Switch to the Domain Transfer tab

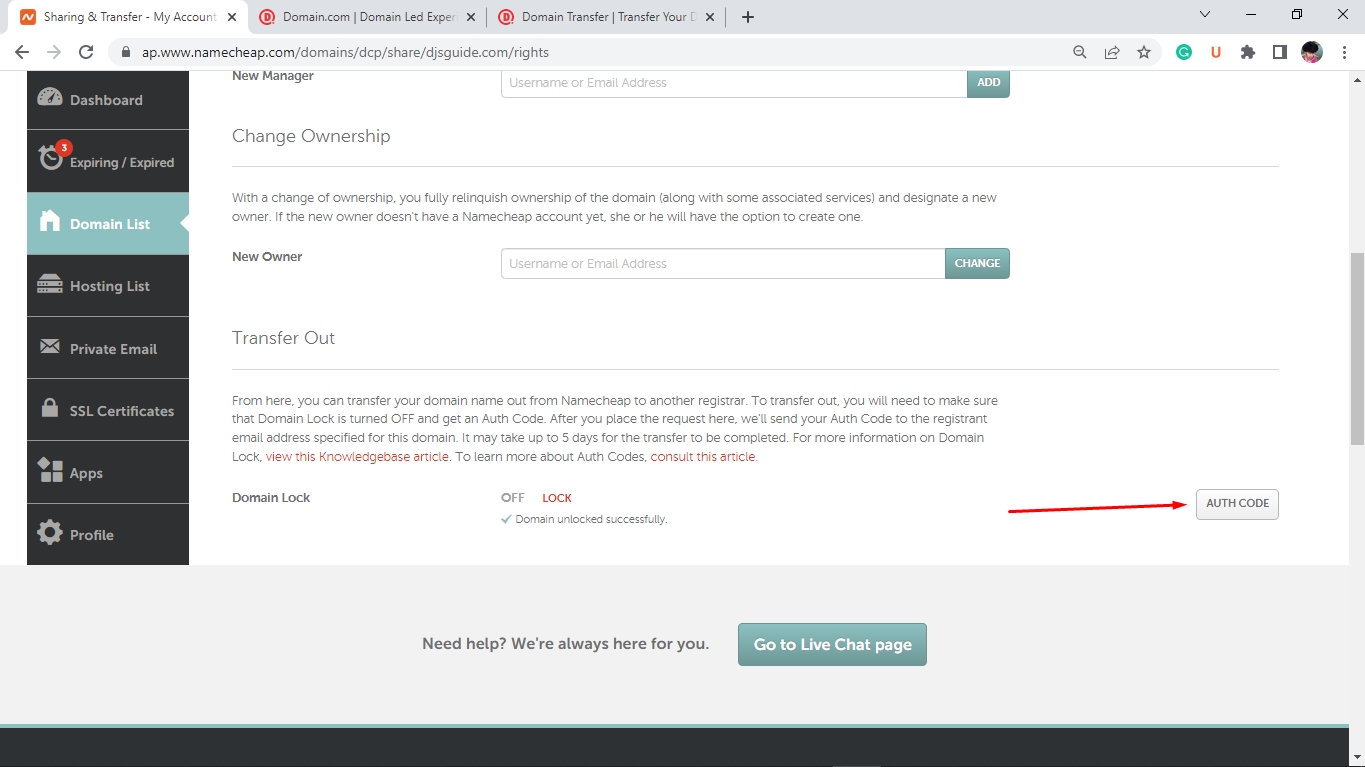click(x=603, y=17)
